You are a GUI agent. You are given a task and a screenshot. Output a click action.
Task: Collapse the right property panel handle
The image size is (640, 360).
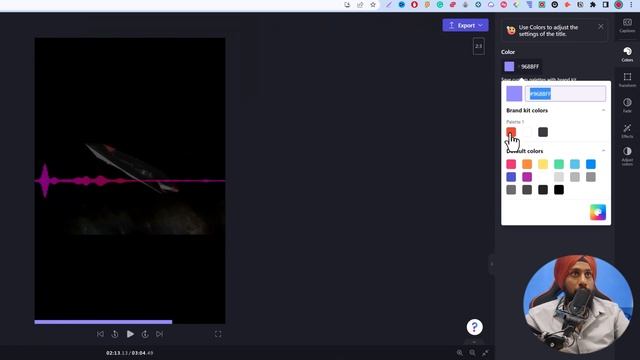491,264
